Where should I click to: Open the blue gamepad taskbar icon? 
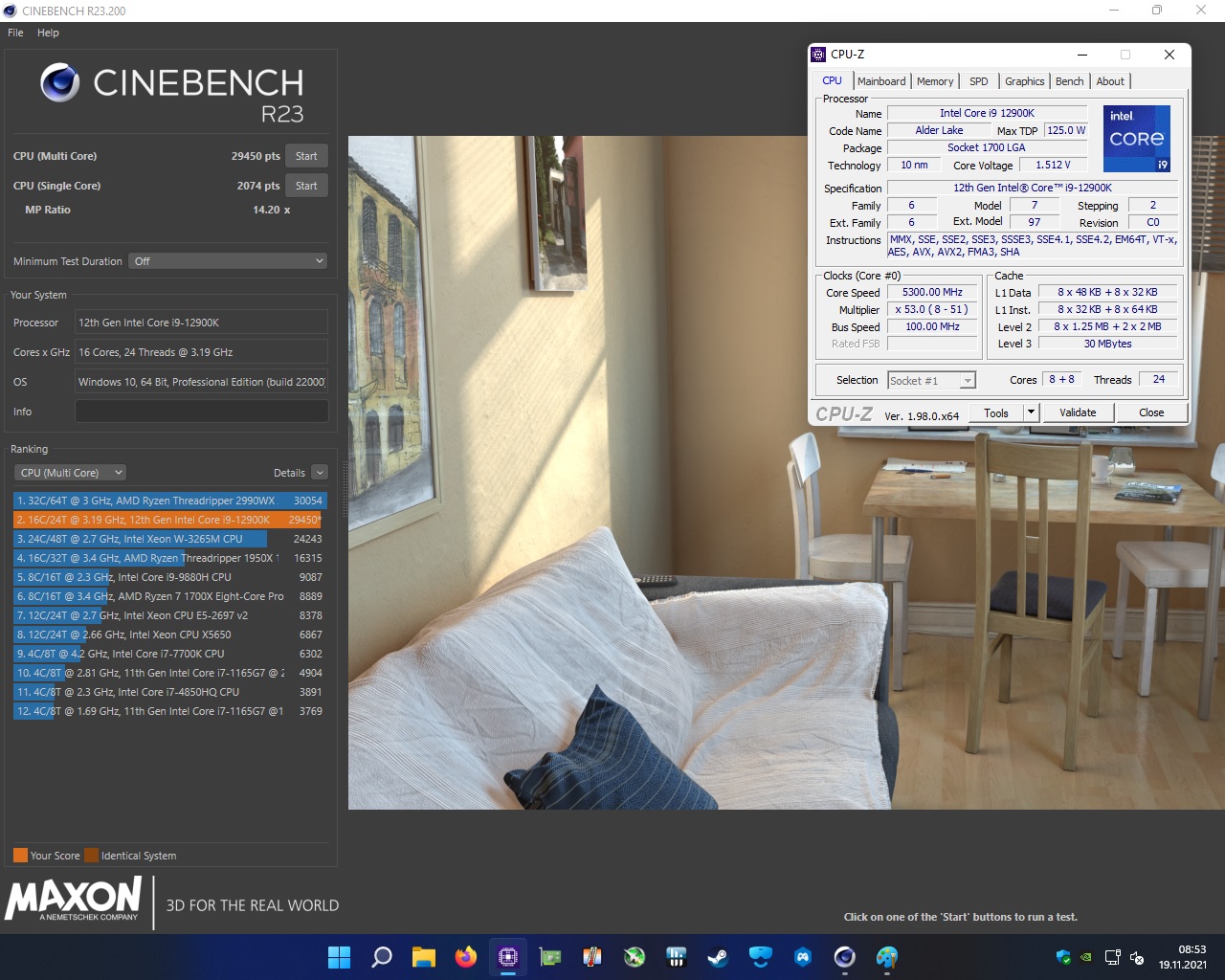pyautogui.click(x=802, y=957)
